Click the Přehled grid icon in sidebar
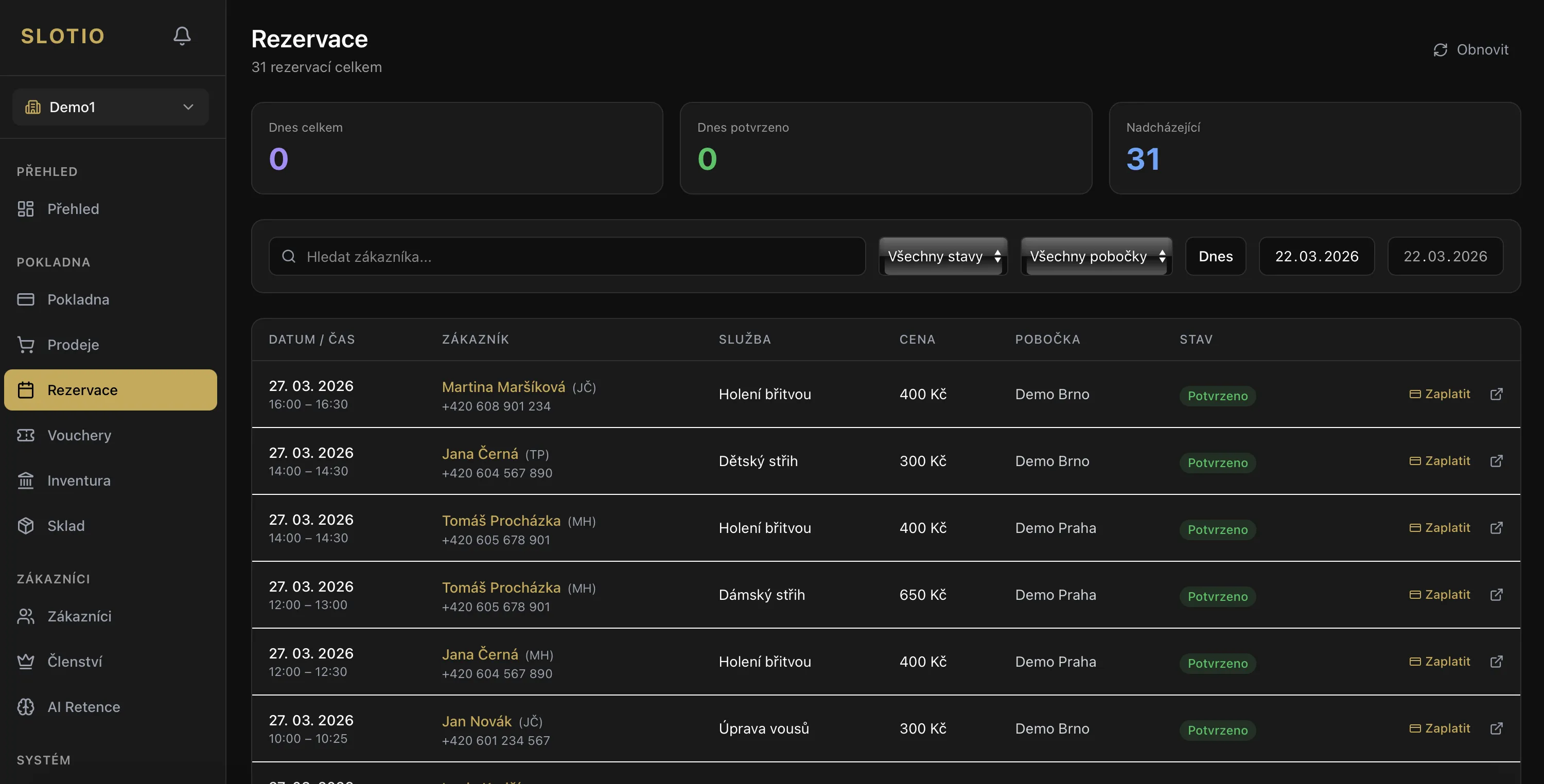This screenshot has width=1544, height=784. click(x=26, y=209)
